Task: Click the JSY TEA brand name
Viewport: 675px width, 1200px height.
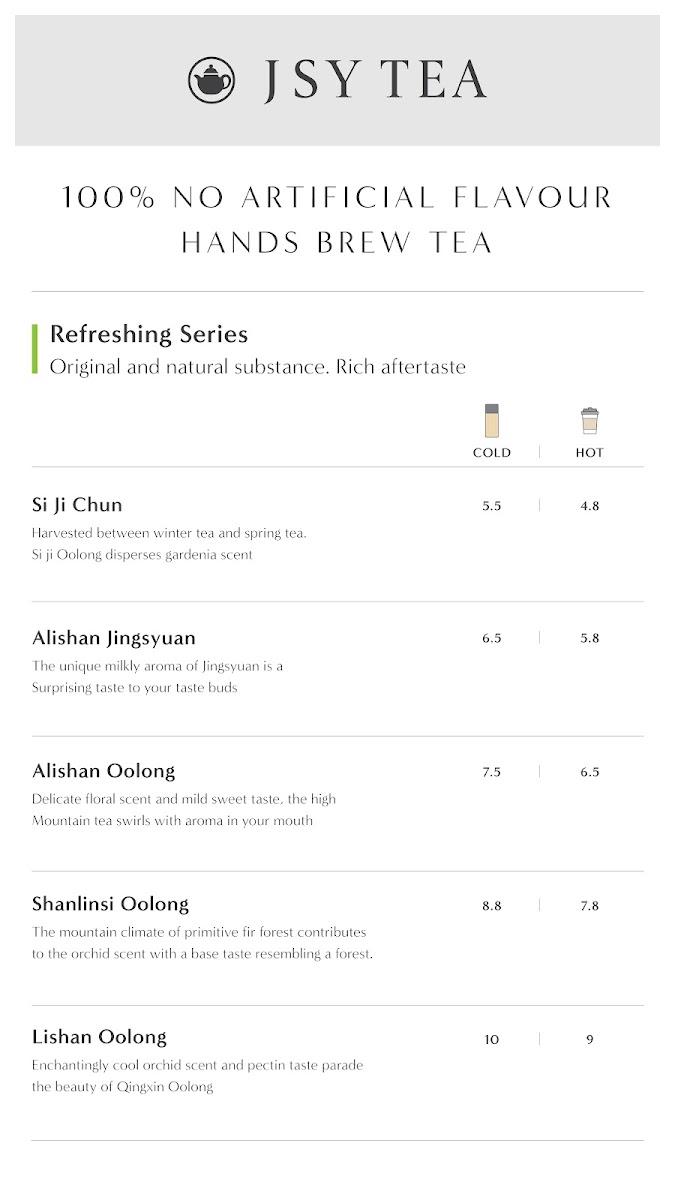Action: point(375,80)
